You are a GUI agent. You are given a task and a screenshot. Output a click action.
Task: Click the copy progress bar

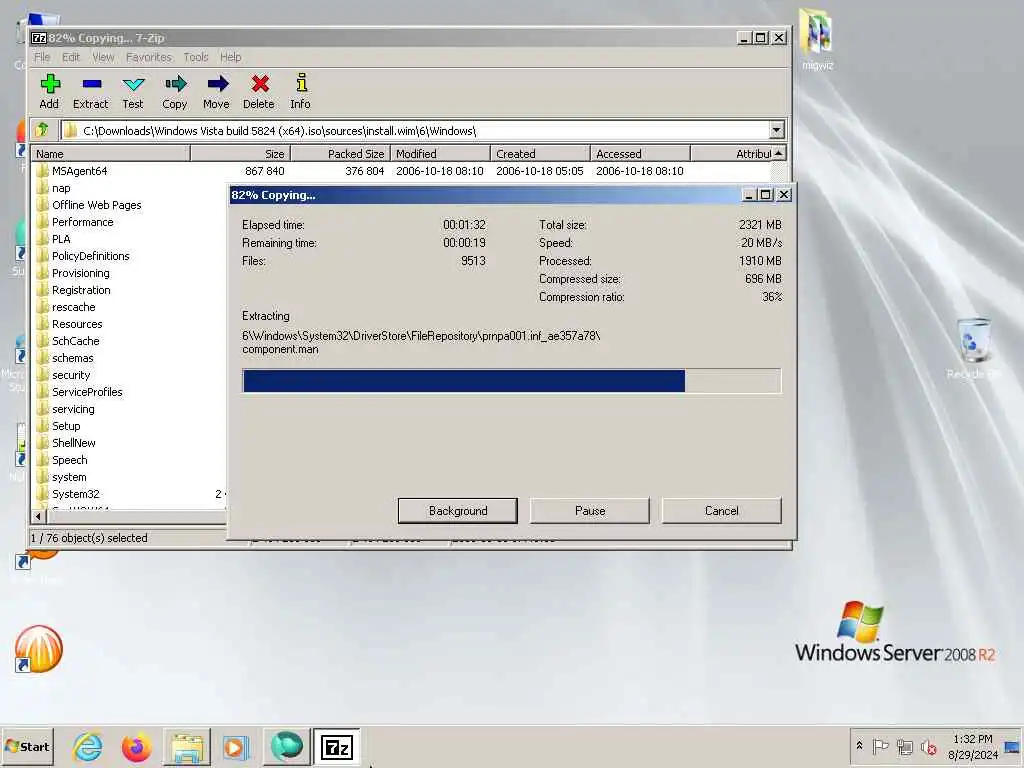pyautogui.click(x=511, y=381)
